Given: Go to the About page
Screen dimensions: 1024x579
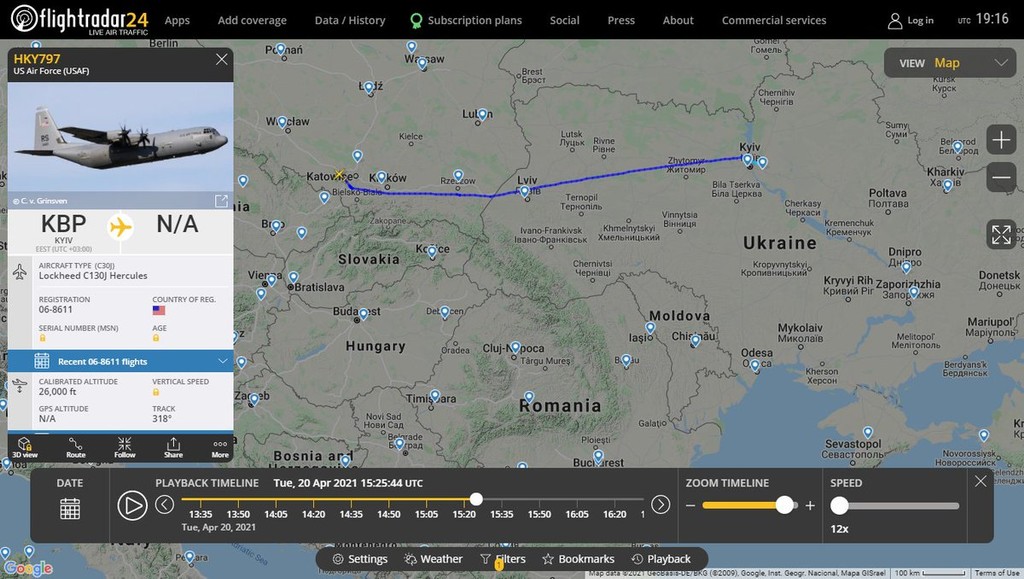Looking at the screenshot, I should 678,20.
